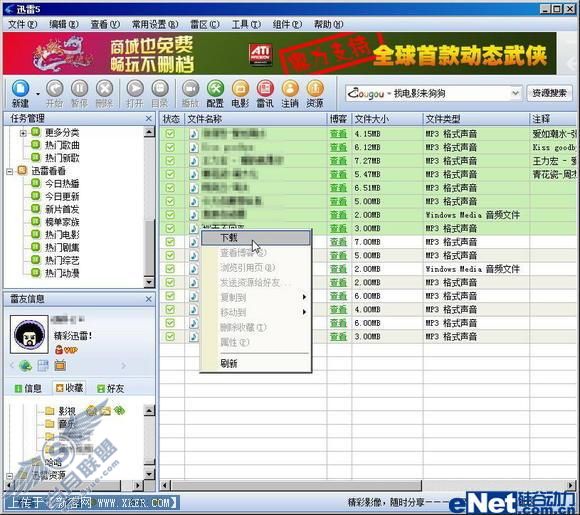This screenshot has width=580, height=515.
Task: Toggle status checkbox of 4.00MB row
Action: (170, 310)
